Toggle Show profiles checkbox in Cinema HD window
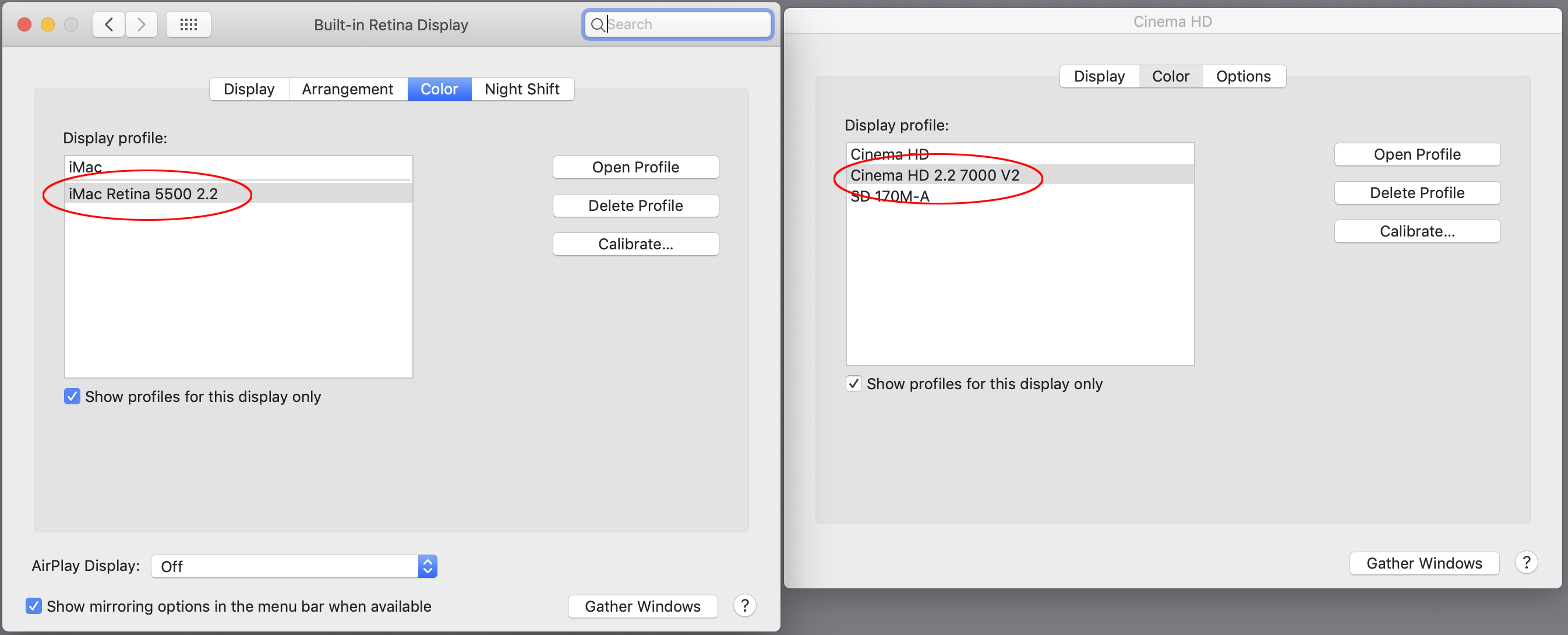The width and height of the screenshot is (1568, 635). pyautogui.click(x=853, y=383)
